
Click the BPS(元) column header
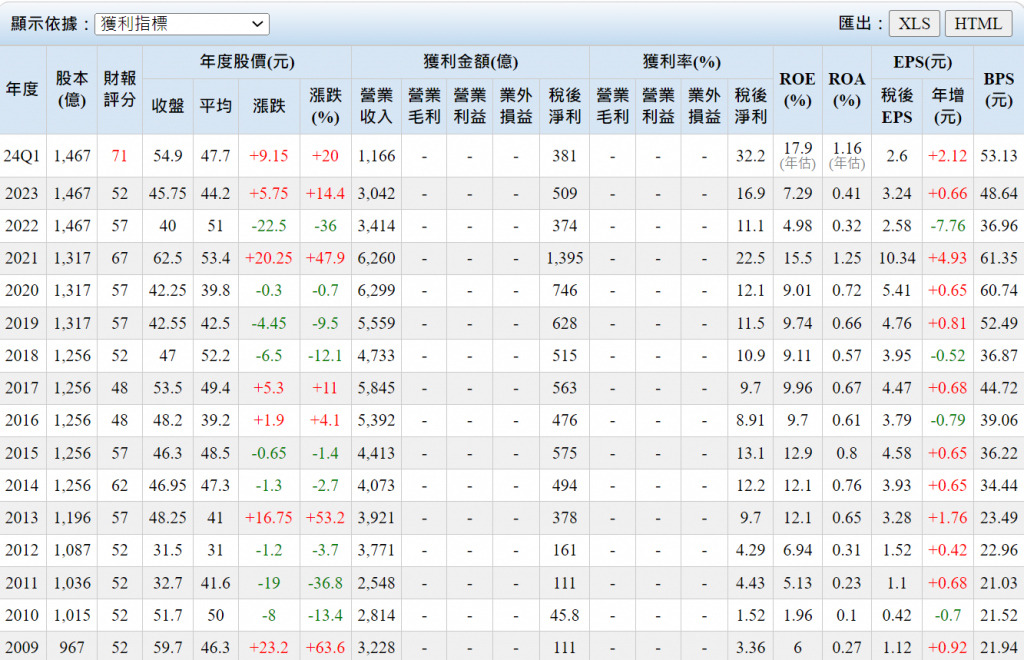998,89
